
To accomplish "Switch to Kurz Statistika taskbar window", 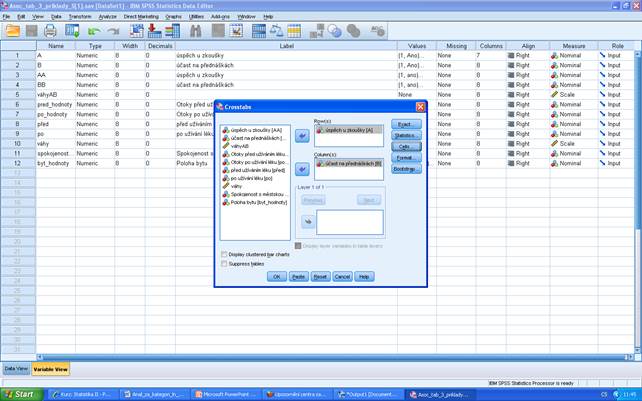I will click(x=83, y=394).
